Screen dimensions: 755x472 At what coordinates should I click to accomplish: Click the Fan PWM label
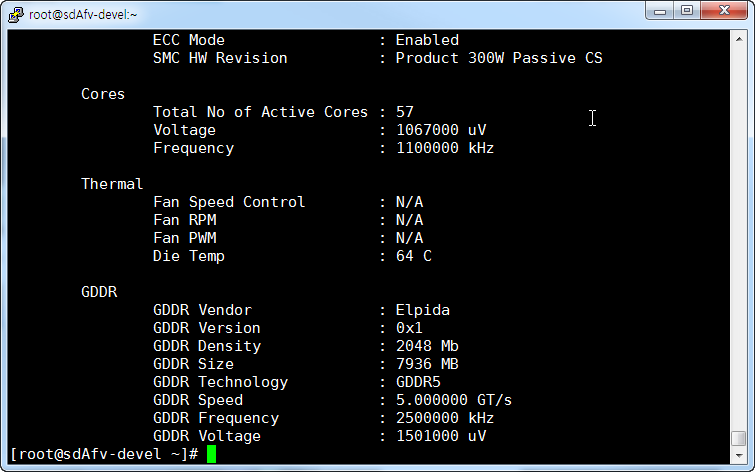pos(185,238)
